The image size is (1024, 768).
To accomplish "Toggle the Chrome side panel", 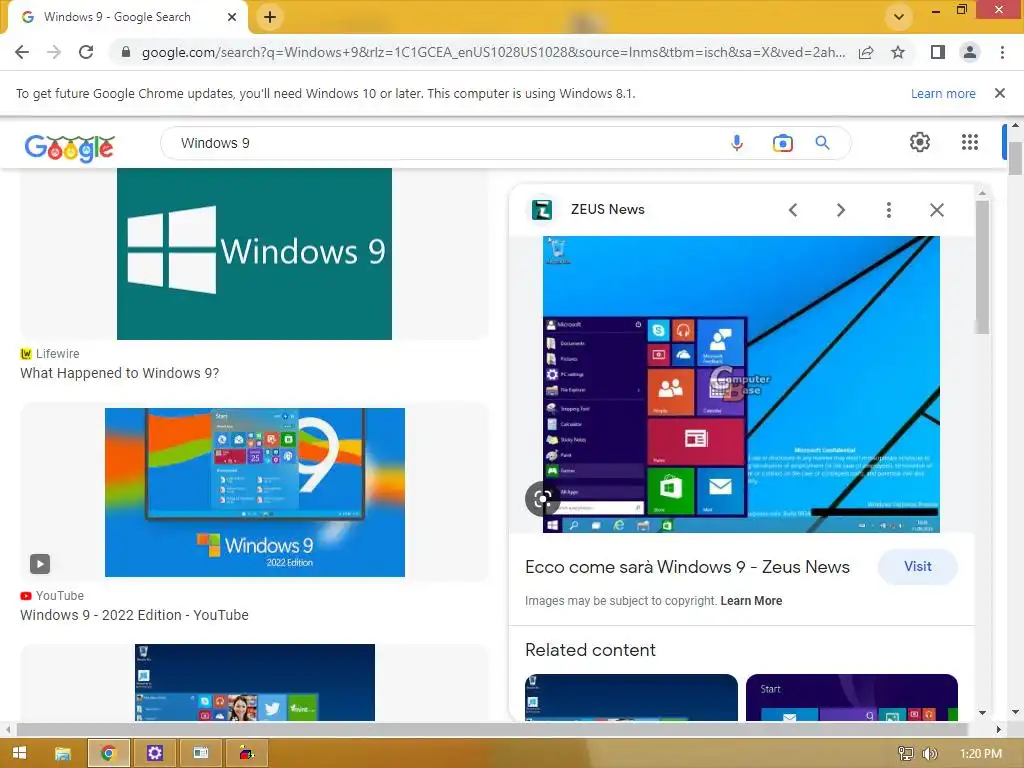I will [938, 52].
